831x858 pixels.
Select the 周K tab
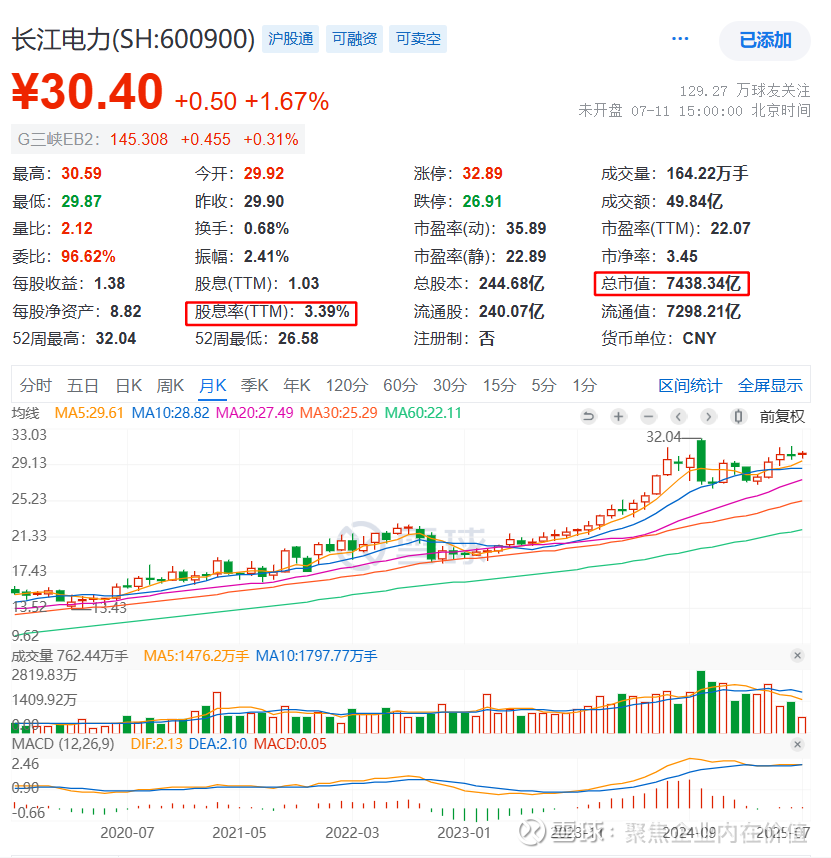[x=170, y=386]
